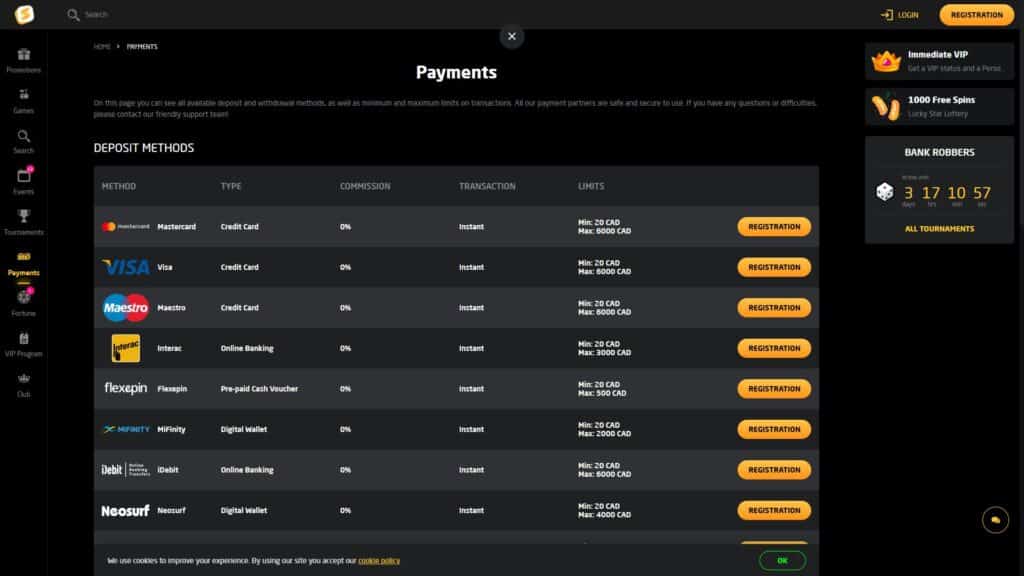Click the header Registration button

(976, 14)
